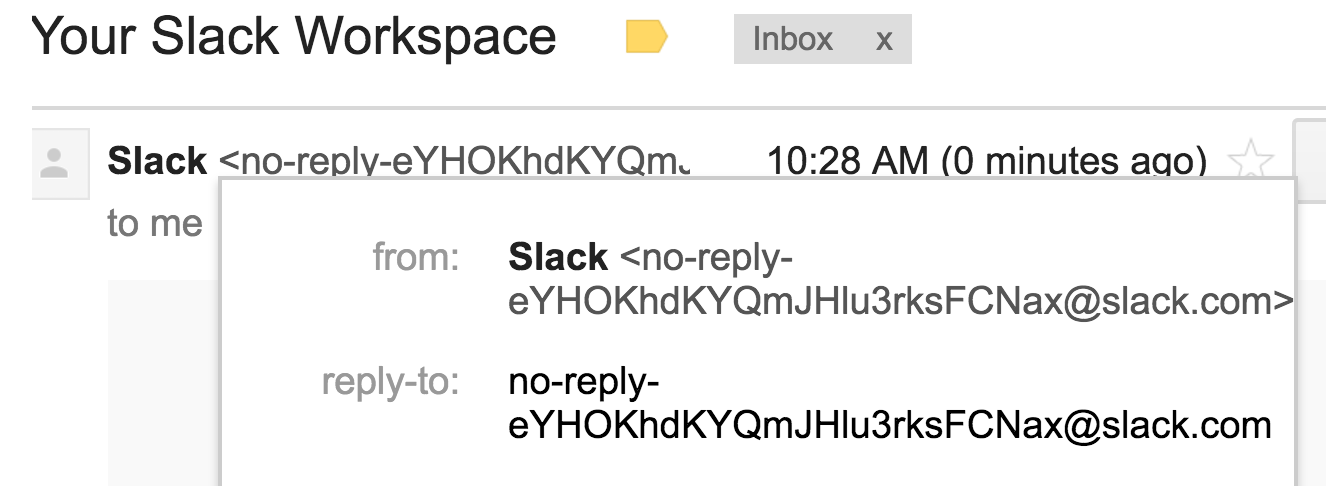Click the "reply-to:" label in details popup
This screenshot has height=486, width=1326.
click(390, 382)
